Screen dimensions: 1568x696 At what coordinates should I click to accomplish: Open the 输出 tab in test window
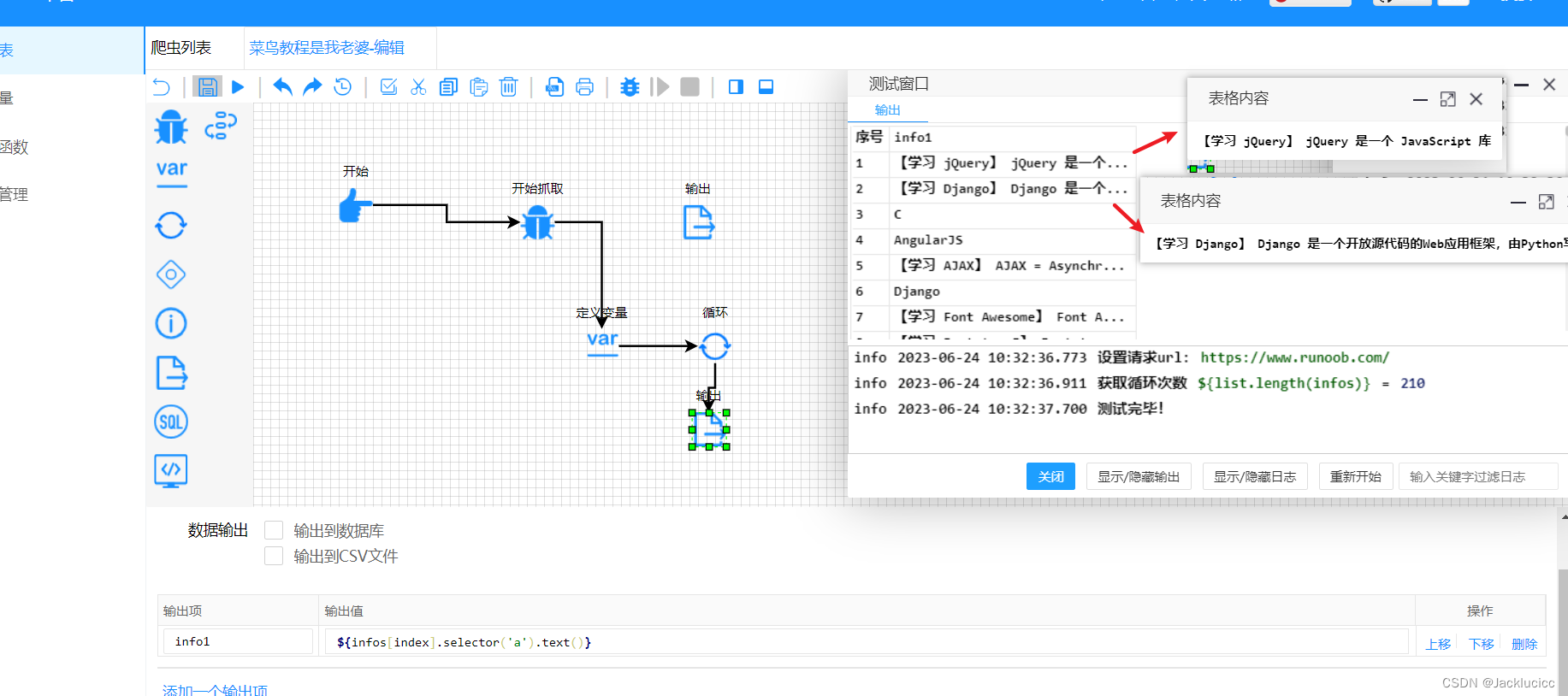[888, 109]
